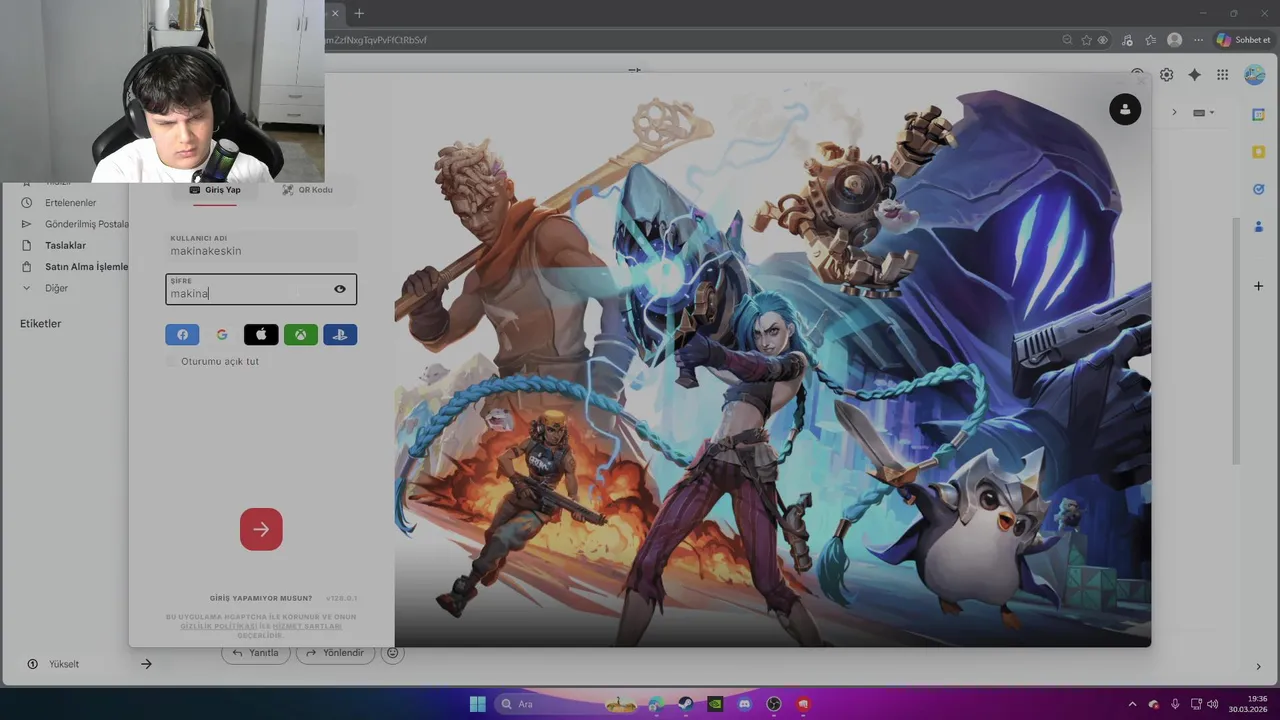Sign in with Facebook button
1280x720 pixels.
coord(182,335)
